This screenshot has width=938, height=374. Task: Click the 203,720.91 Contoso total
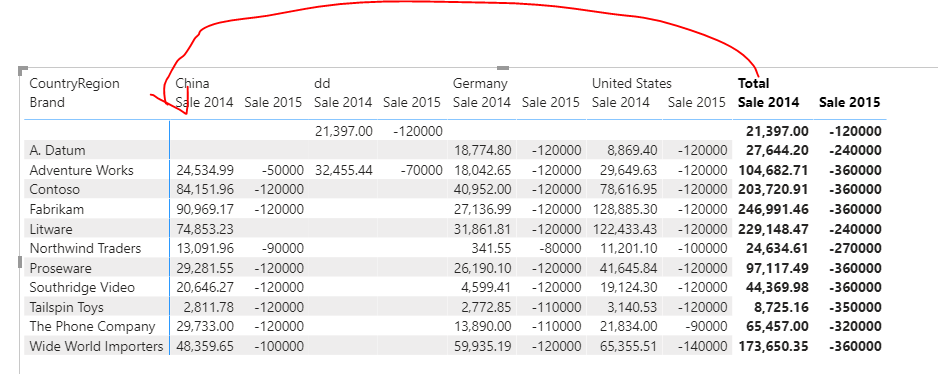(774, 190)
